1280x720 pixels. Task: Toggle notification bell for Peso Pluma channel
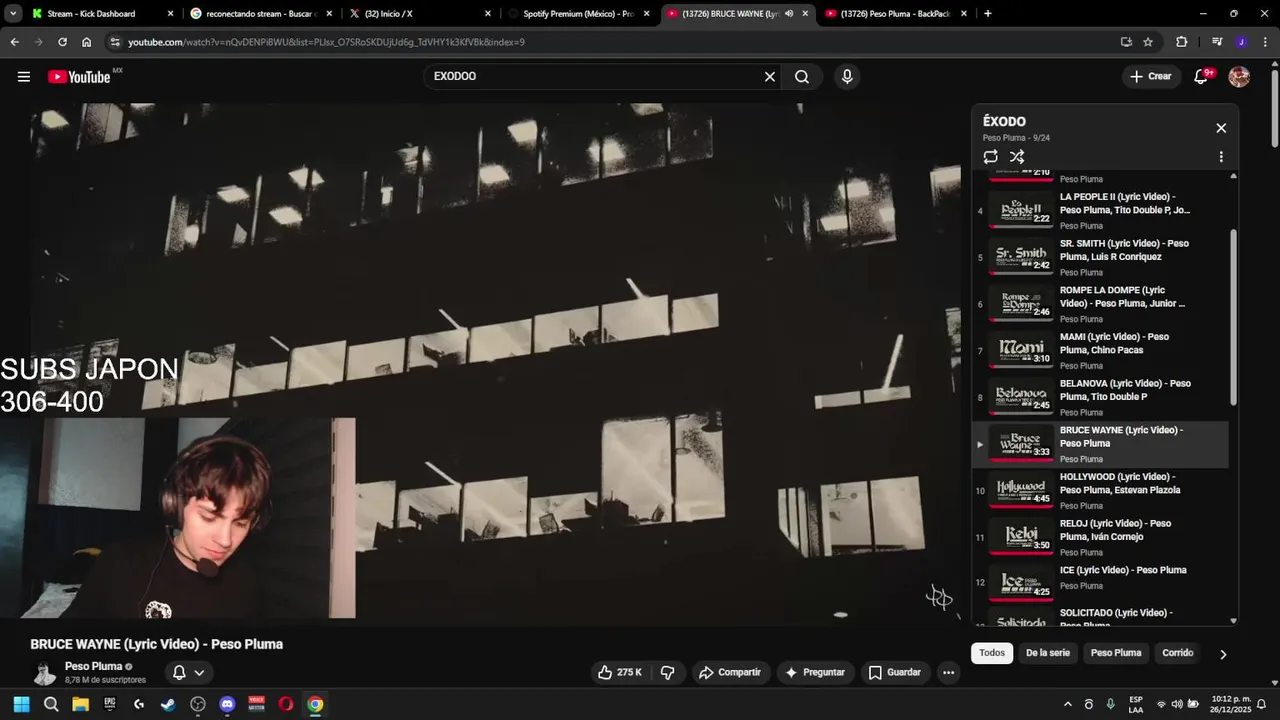(188, 672)
